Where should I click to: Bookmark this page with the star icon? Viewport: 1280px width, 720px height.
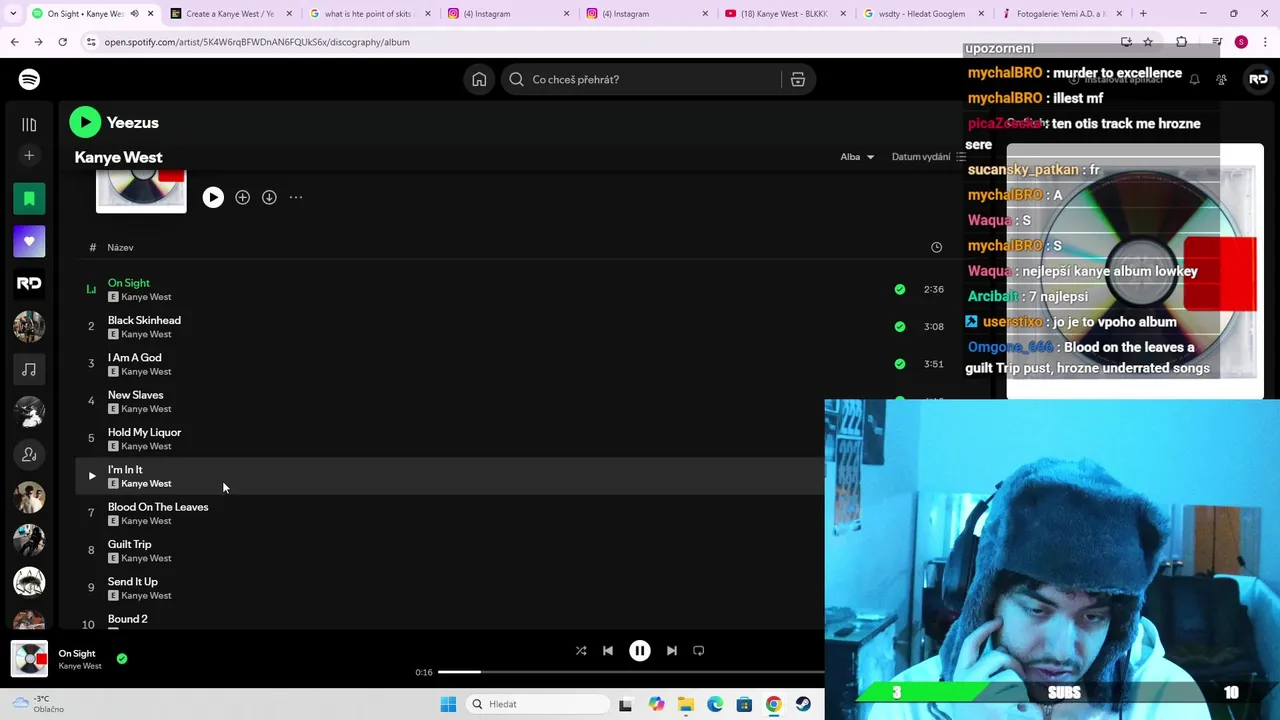(1148, 42)
